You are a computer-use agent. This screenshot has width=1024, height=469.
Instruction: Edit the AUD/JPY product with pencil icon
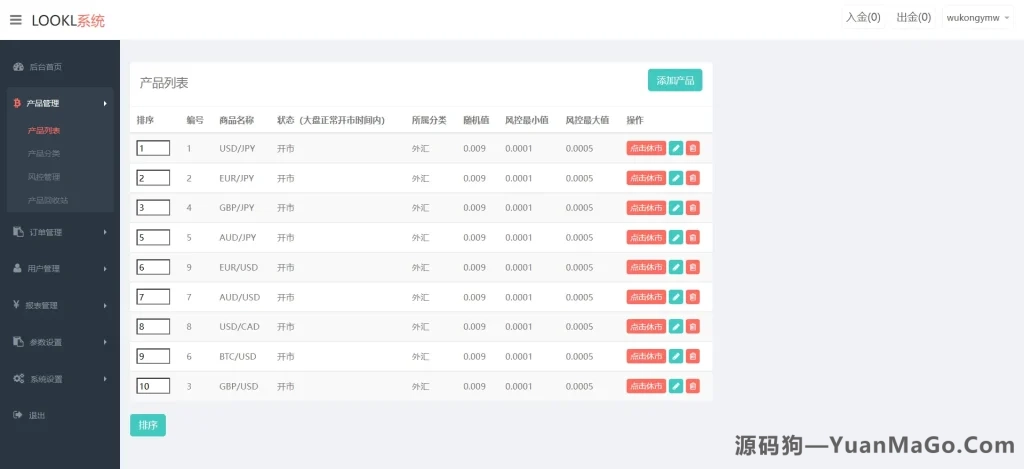coord(676,237)
